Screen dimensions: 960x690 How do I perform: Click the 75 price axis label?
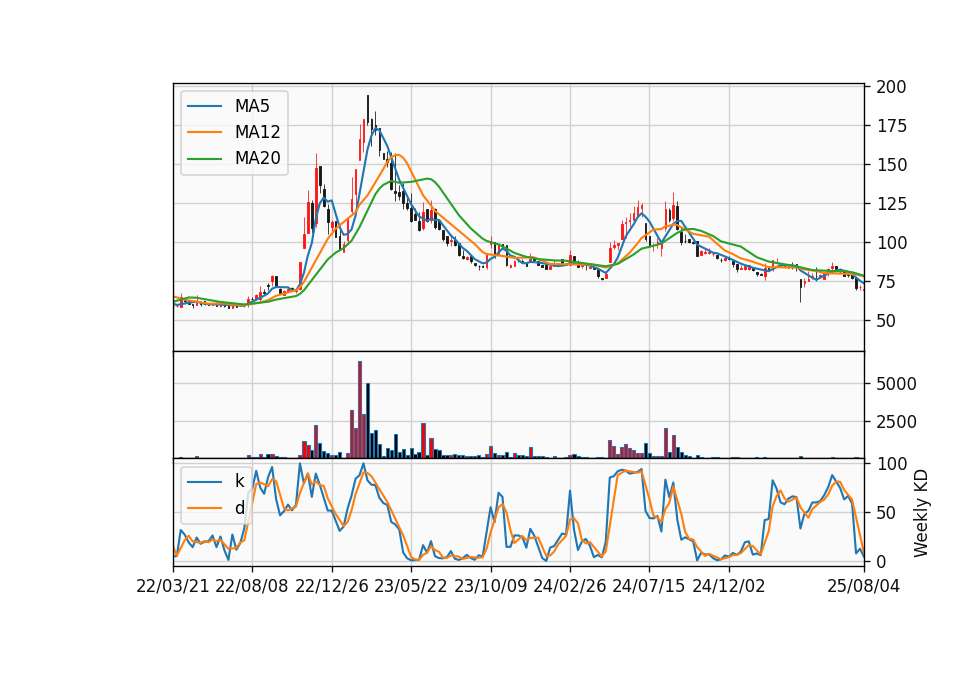[886, 282]
